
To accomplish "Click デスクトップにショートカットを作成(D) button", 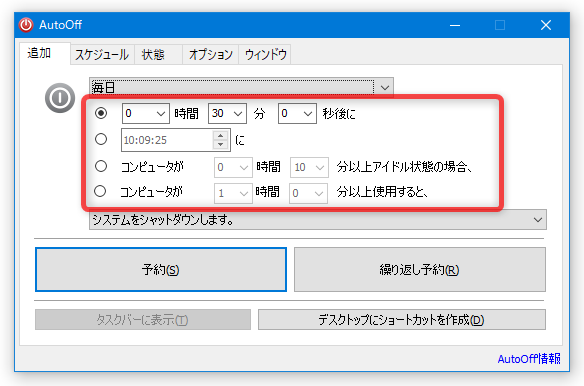I will [x=402, y=320].
